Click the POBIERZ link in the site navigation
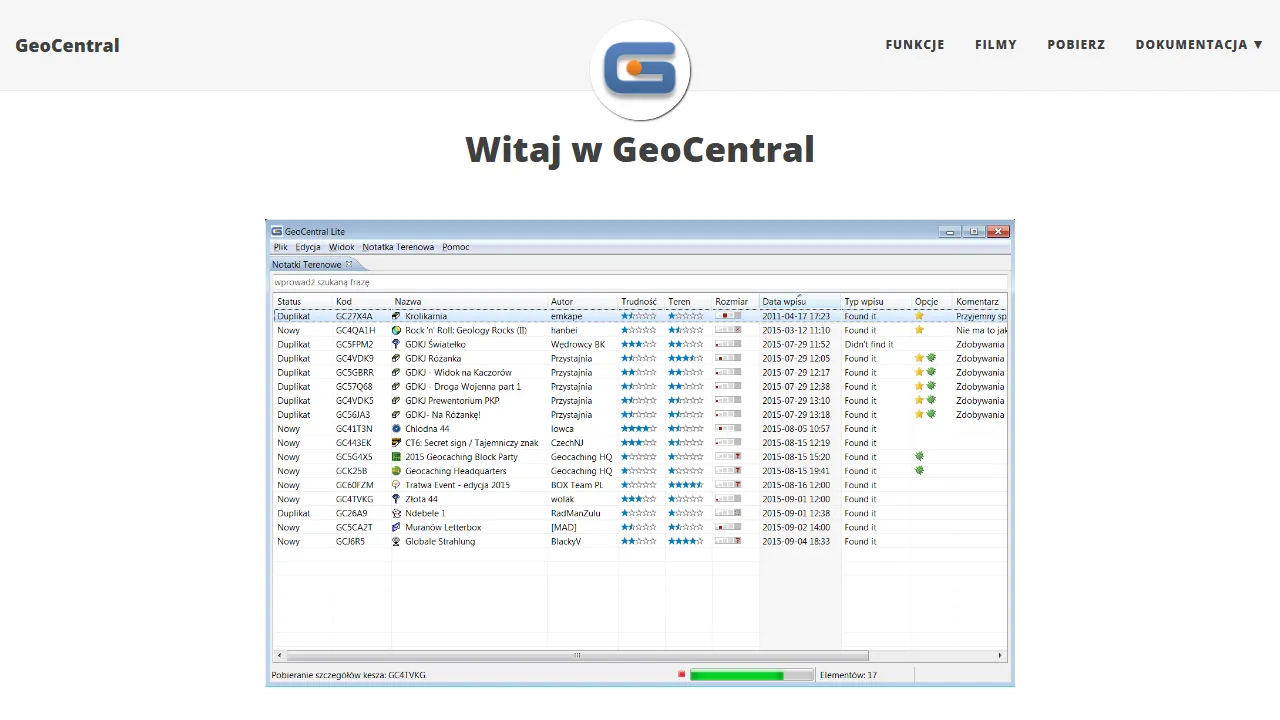Image resolution: width=1280 pixels, height=720 pixels. point(1076,44)
